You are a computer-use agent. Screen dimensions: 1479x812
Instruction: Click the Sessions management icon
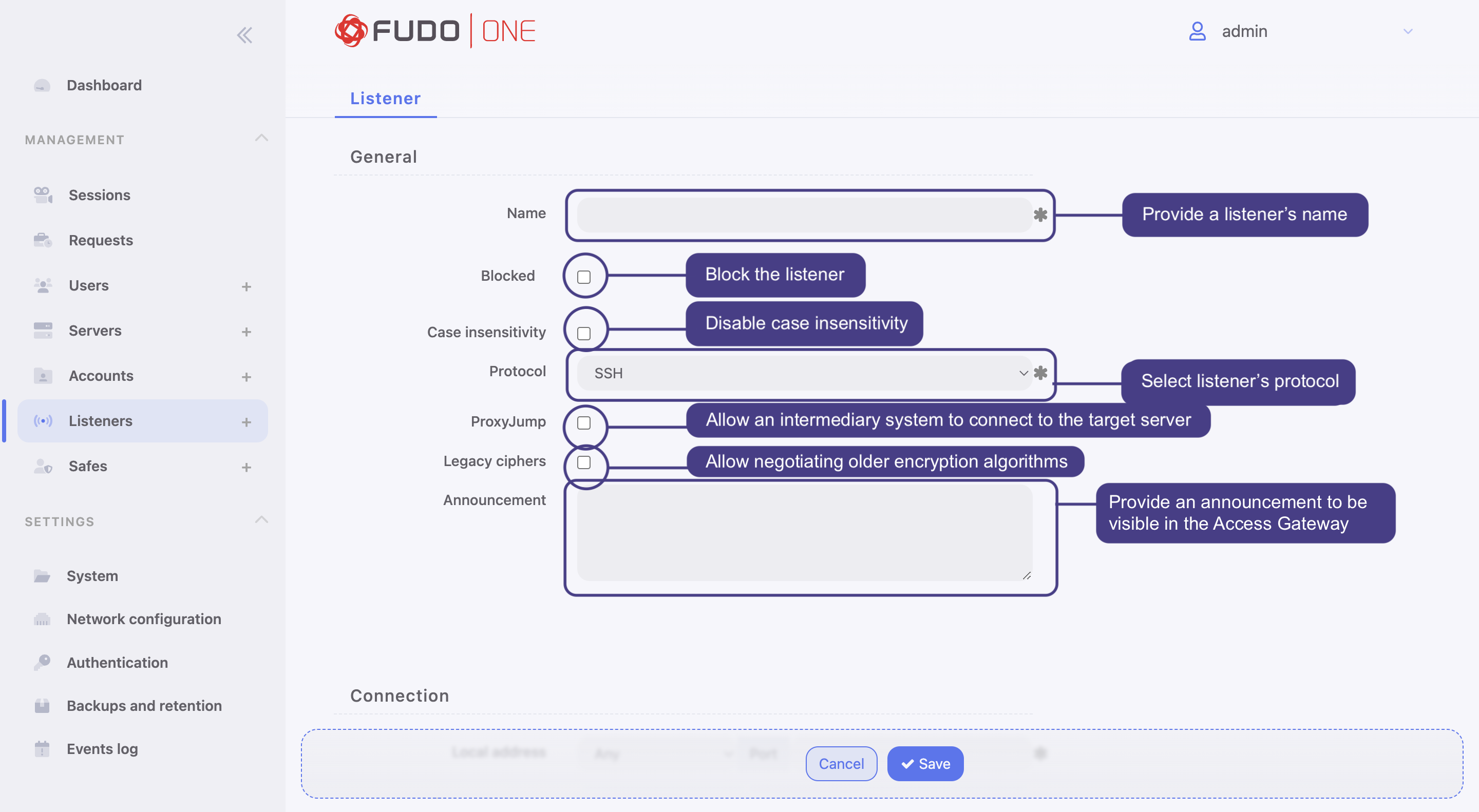pos(41,195)
